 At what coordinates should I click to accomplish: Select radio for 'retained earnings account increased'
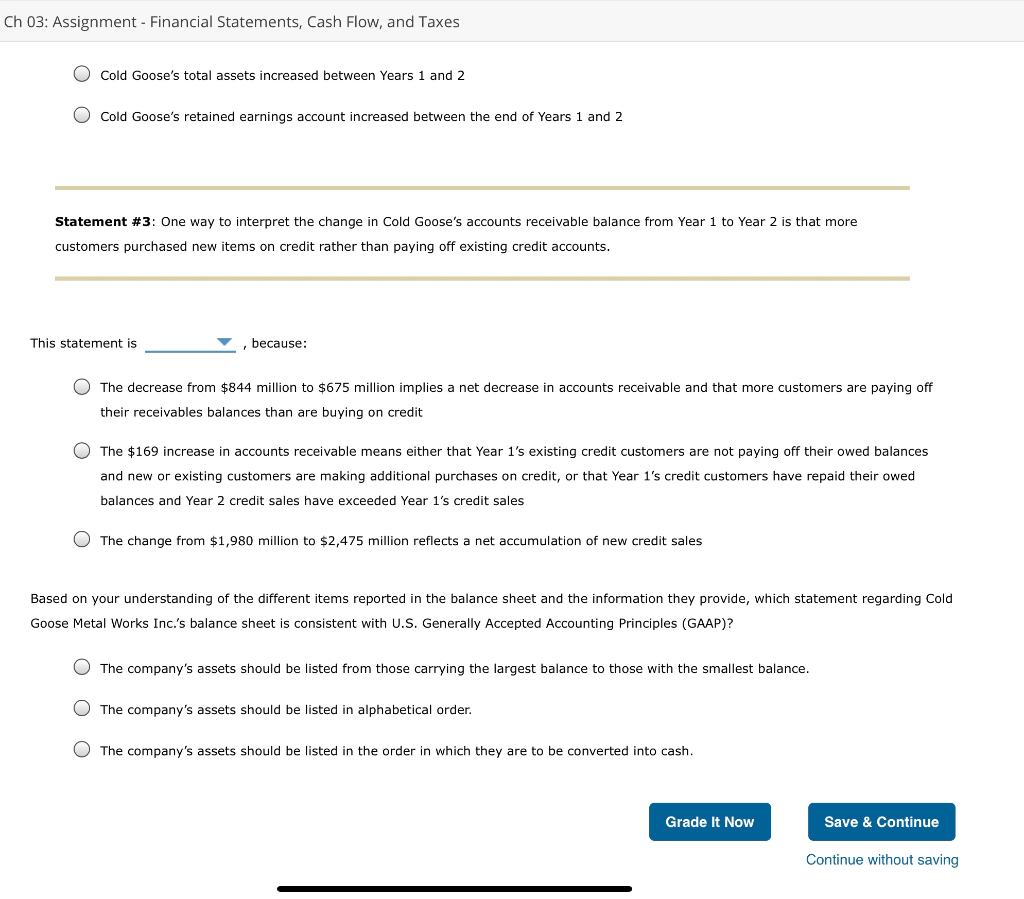pyautogui.click(x=81, y=114)
